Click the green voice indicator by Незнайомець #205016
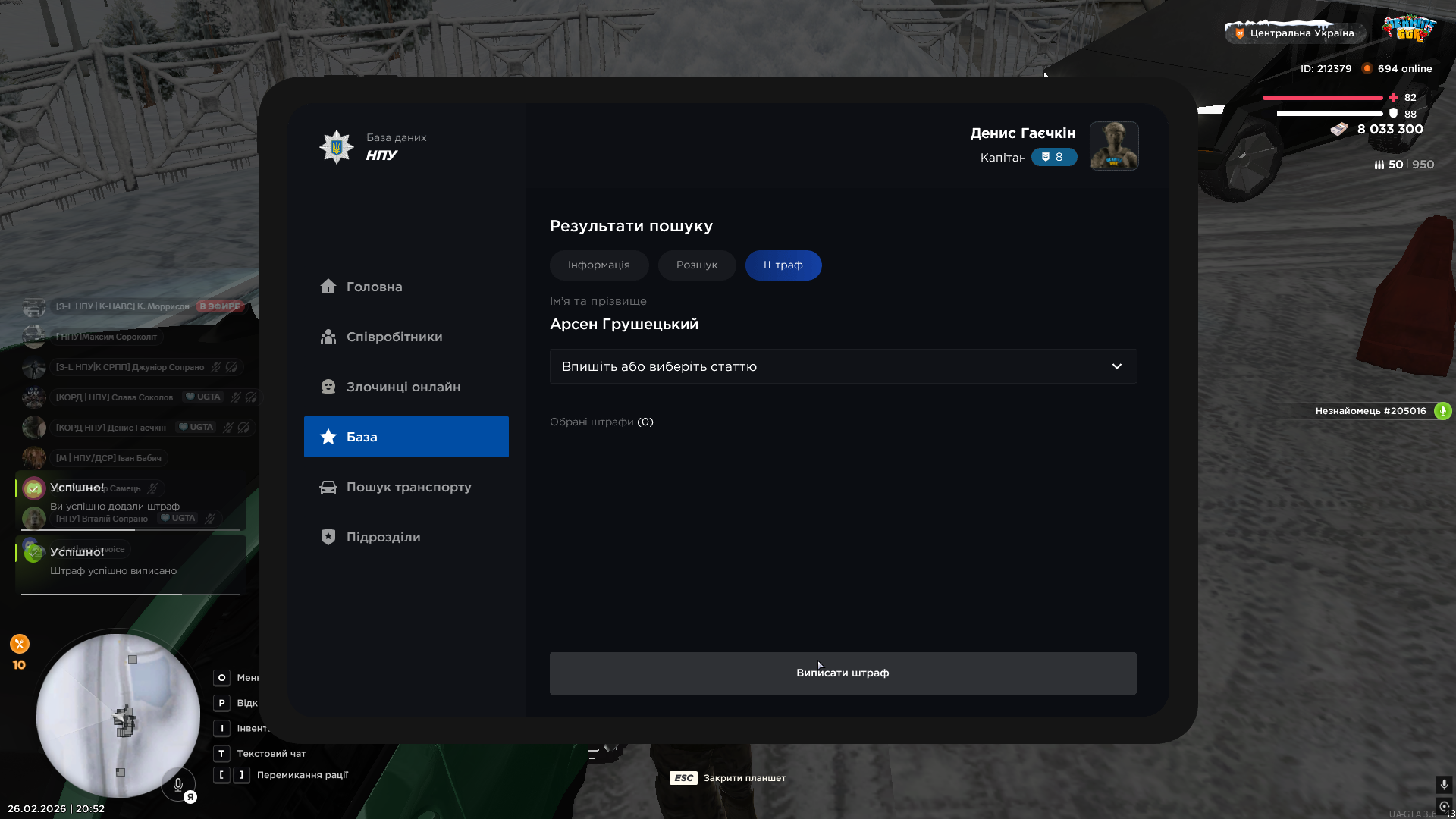This screenshot has width=1456, height=819. 1442,411
